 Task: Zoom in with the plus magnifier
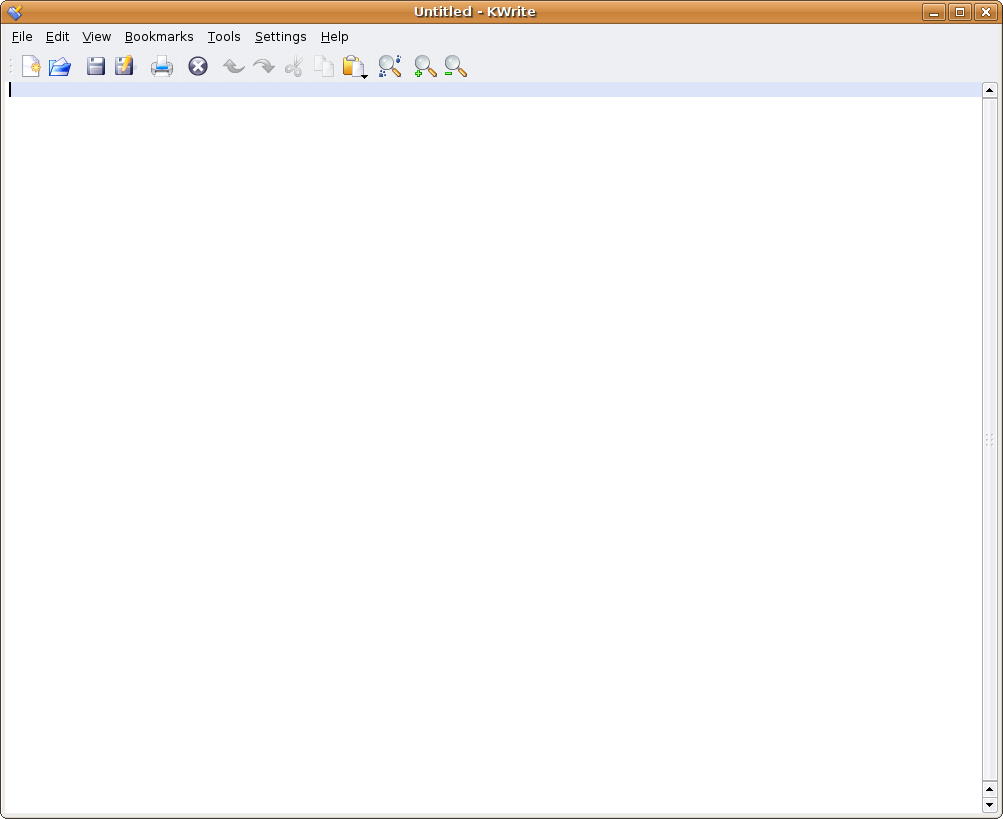click(x=425, y=67)
